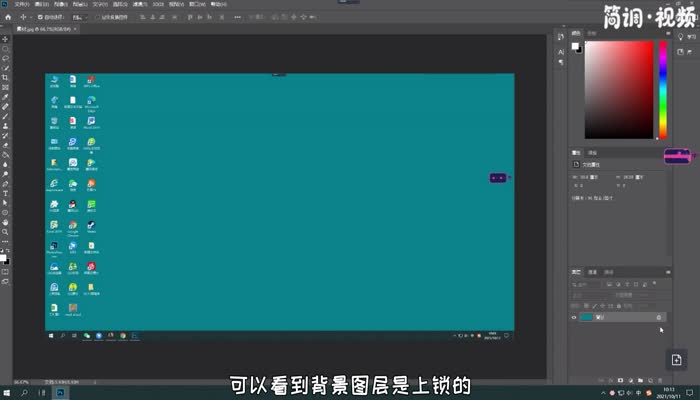Select the Zoom tool
700x400 pixels.
tap(5, 232)
